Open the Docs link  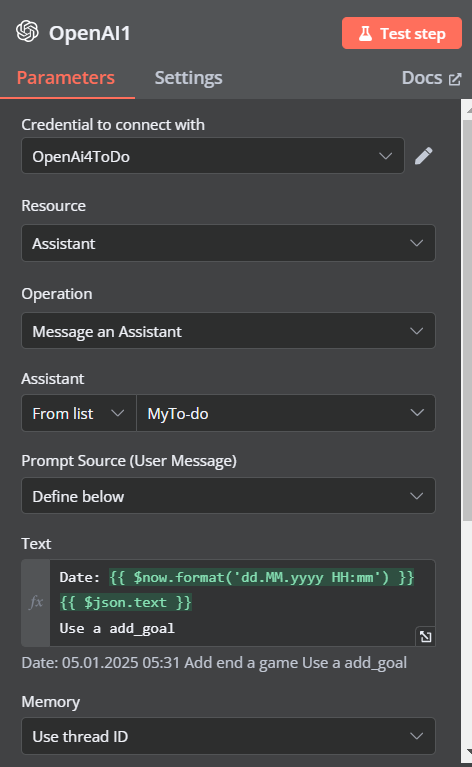pos(431,78)
